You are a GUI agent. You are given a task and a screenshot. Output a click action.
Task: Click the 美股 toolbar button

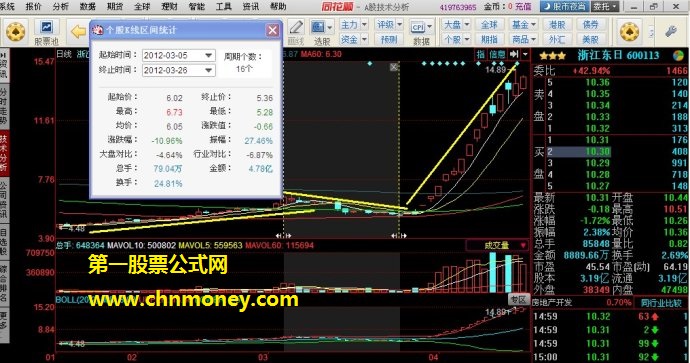coord(591,39)
